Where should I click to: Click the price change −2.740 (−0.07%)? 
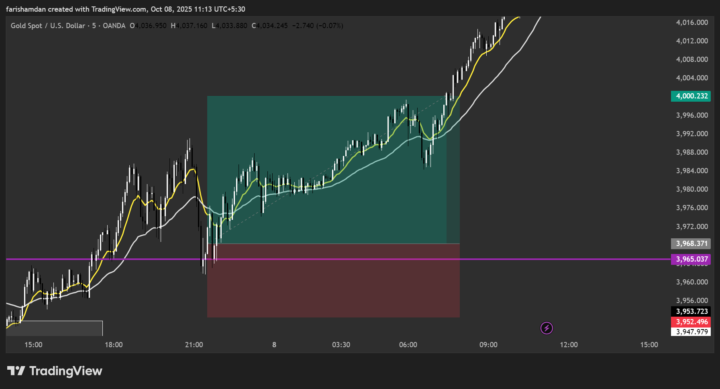pyautogui.click(x=318, y=26)
